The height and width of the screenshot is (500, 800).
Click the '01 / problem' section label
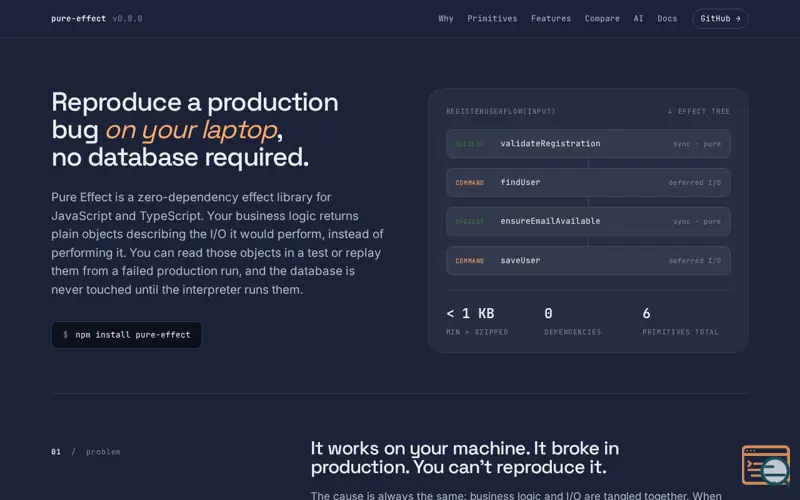coord(86,452)
